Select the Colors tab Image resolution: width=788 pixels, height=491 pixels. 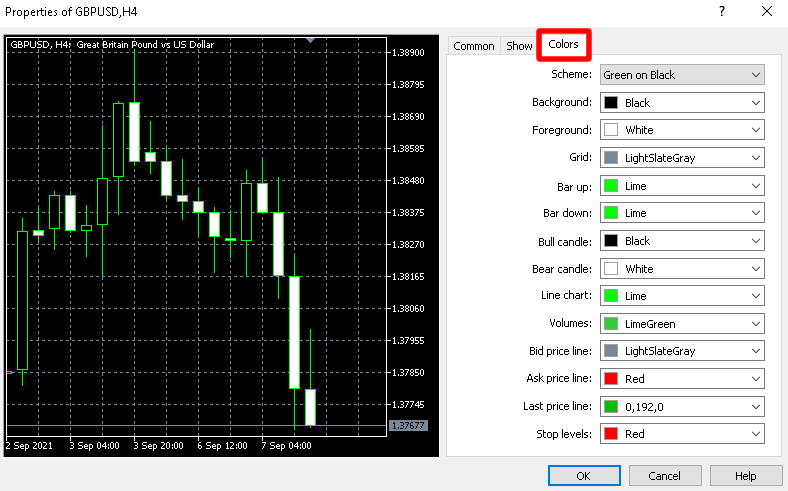coord(563,44)
